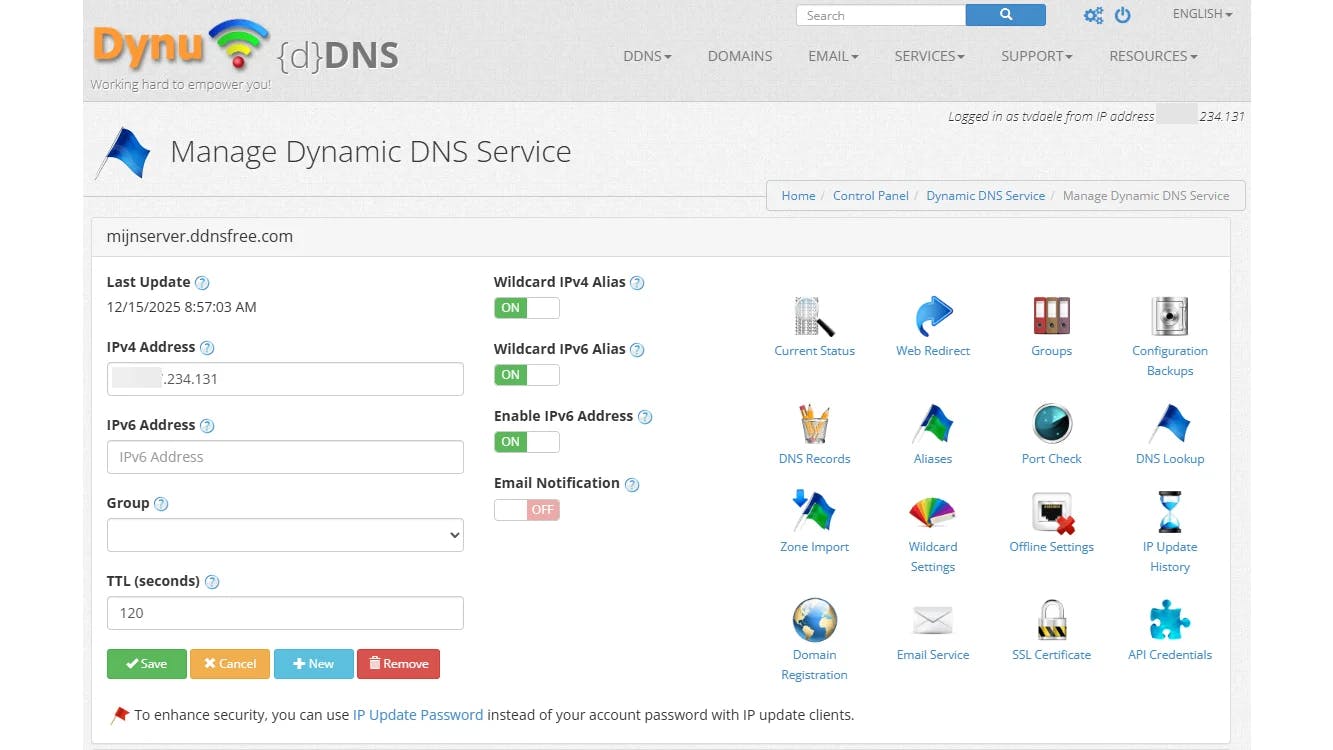Screen dimensions: 1333x750
Task: Open the SSL Certificate padlock icon
Action: 1051,620
